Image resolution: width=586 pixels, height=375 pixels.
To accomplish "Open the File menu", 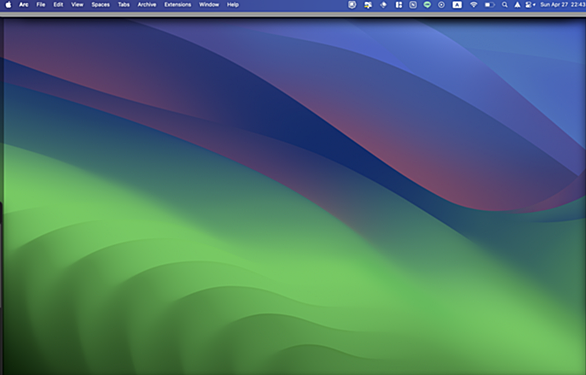I will point(41,5).
